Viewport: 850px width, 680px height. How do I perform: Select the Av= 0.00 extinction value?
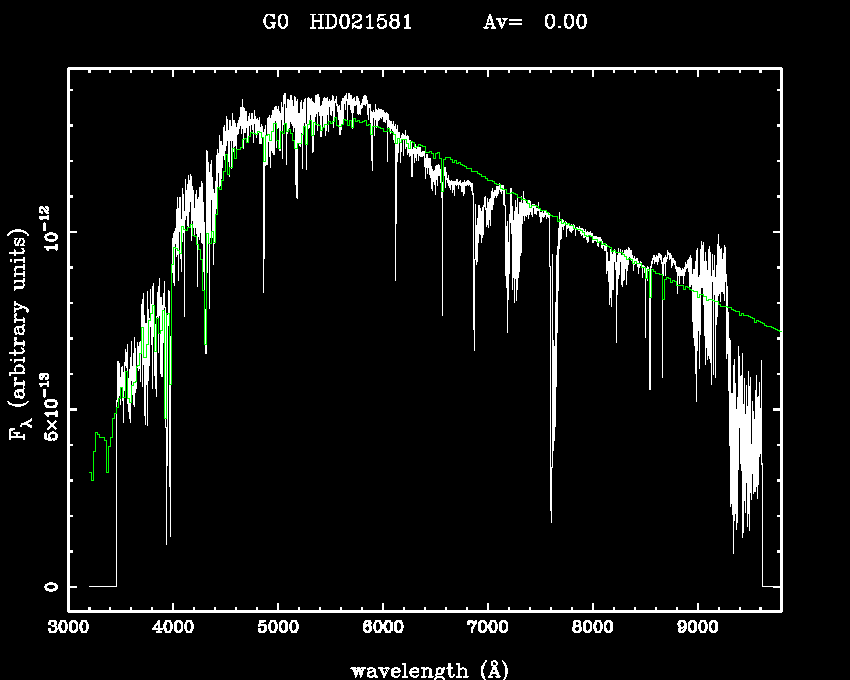[535, 22]
